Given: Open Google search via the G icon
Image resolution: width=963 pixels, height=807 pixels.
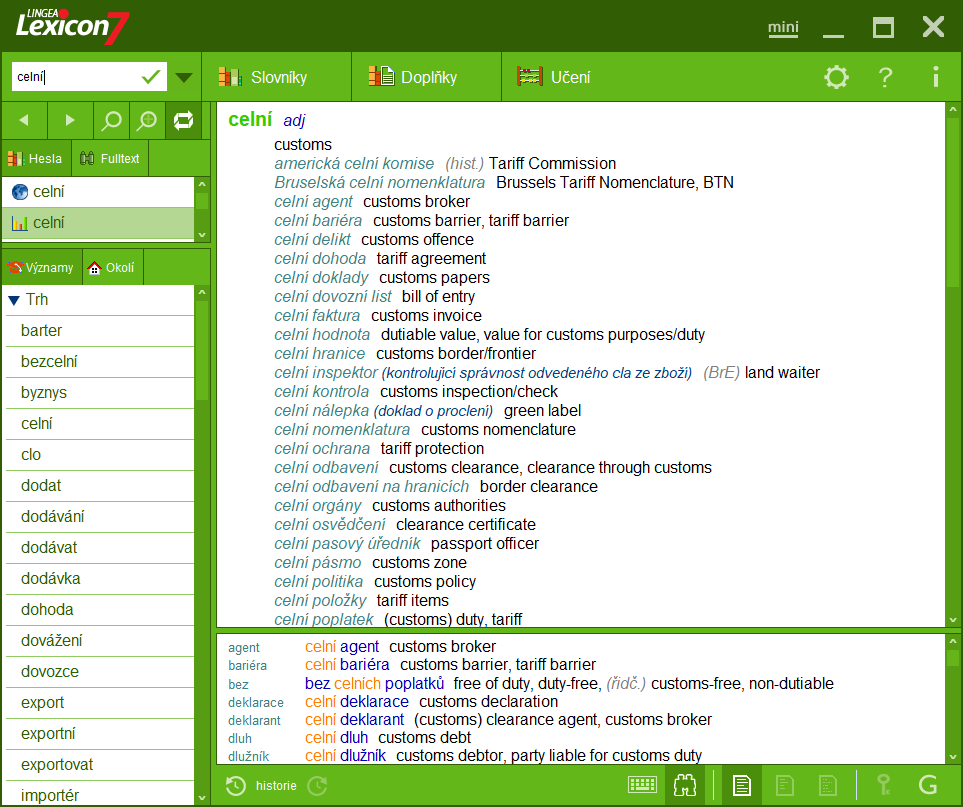Looking at the screenshot, I should click(930, 785).
